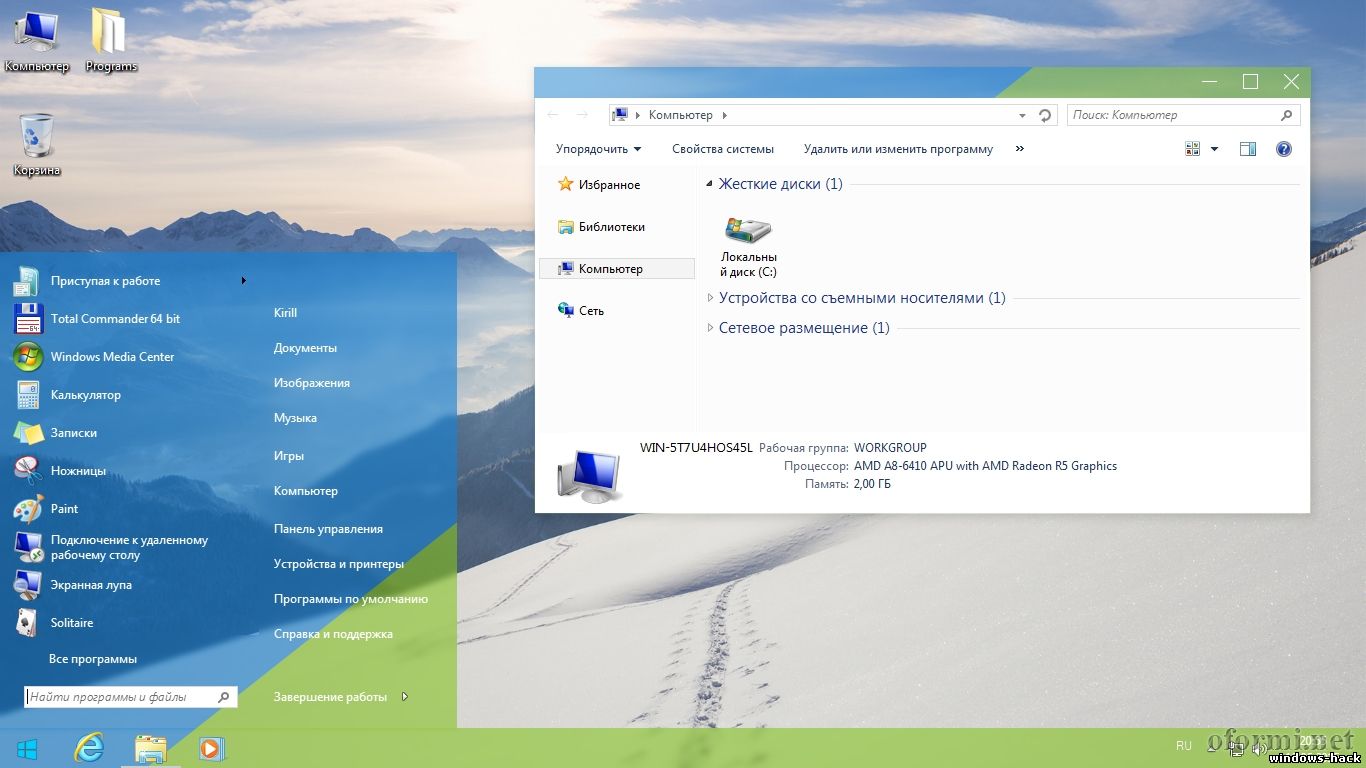Screen dimensions: 1366x768
Task: Click the Завершение работы button
Action: pos(330,697)
